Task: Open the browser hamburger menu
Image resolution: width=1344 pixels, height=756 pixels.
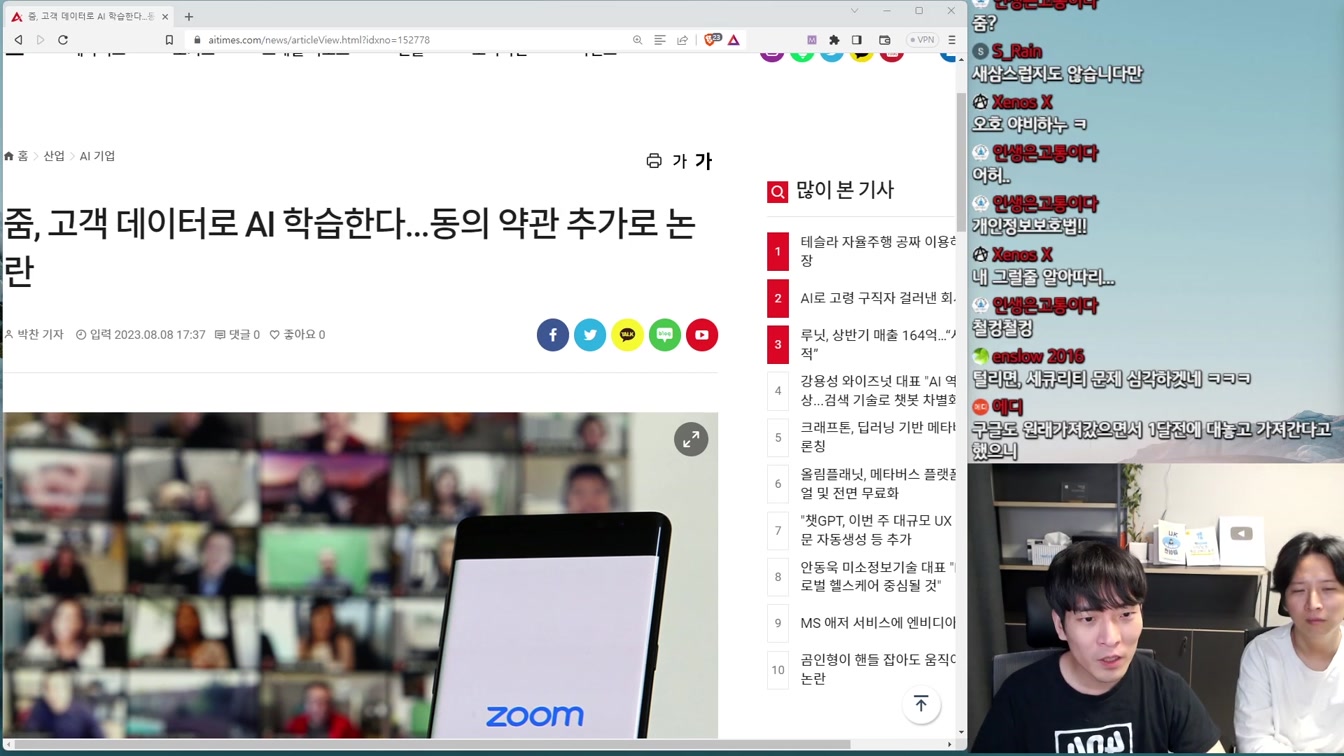Action: (x=951, y=40)
